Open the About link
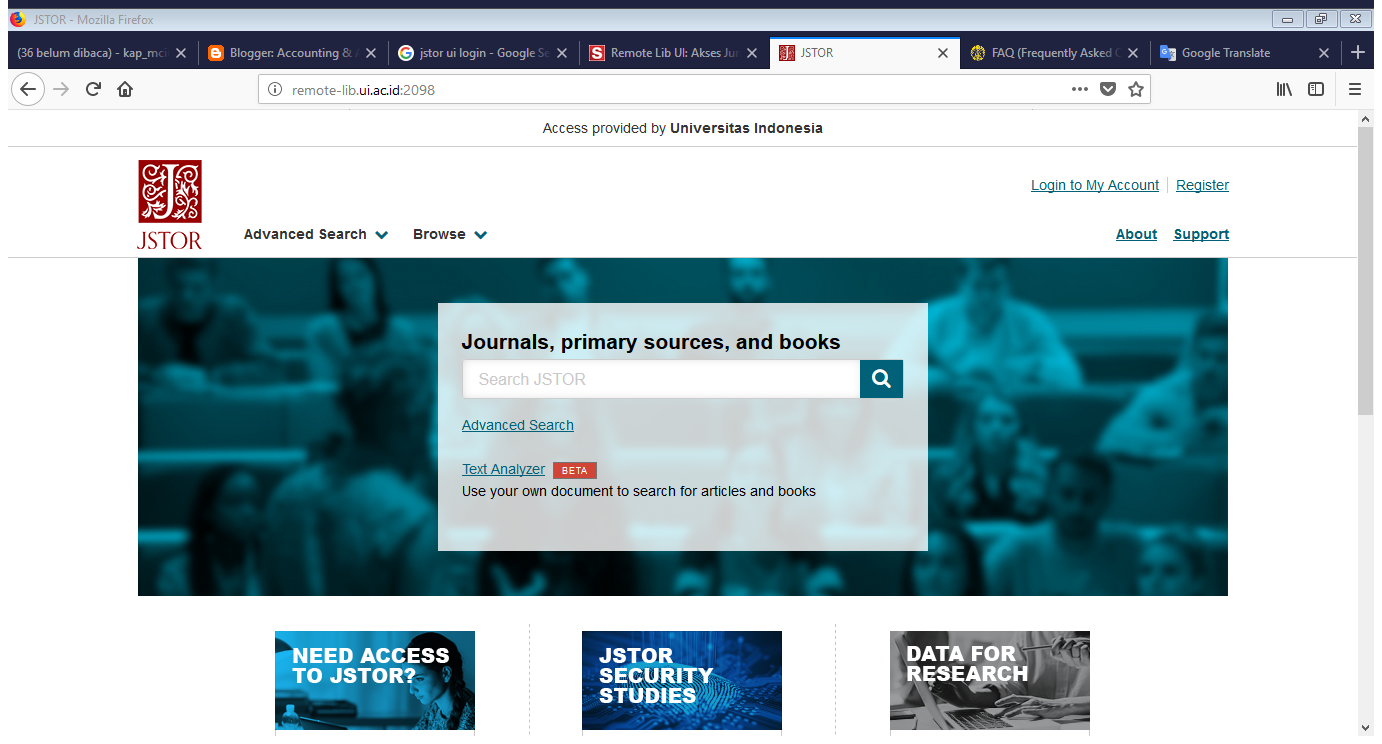Image resolution: width=1382 pixels, height=744 pixels. 1136,234
